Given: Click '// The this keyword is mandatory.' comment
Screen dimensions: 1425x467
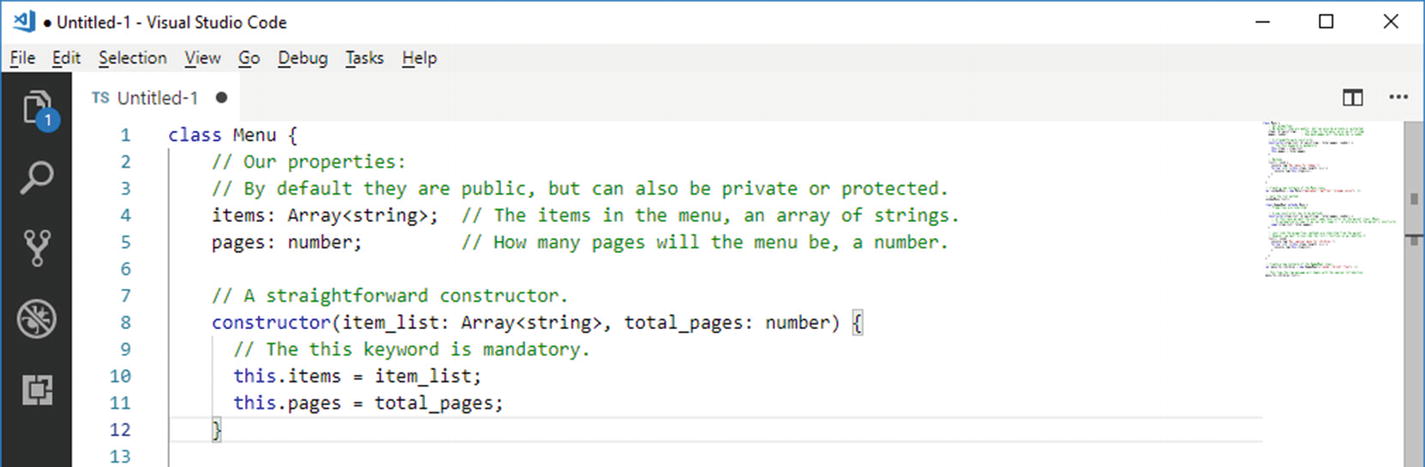Looking at the screenshot, I should [412, 350].
